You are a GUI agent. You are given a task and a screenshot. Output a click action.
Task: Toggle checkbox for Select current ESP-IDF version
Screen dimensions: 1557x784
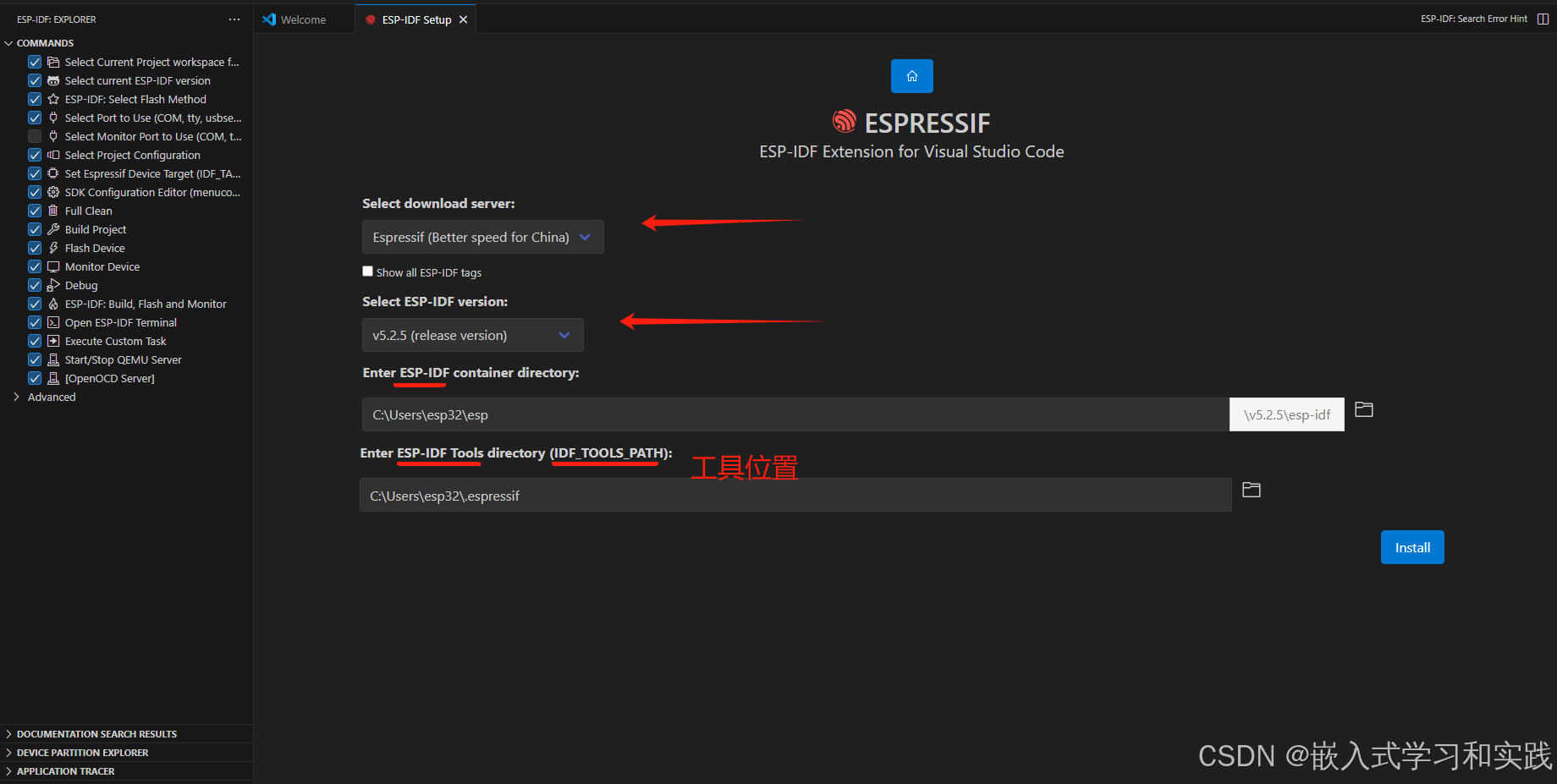coord(35,80)
